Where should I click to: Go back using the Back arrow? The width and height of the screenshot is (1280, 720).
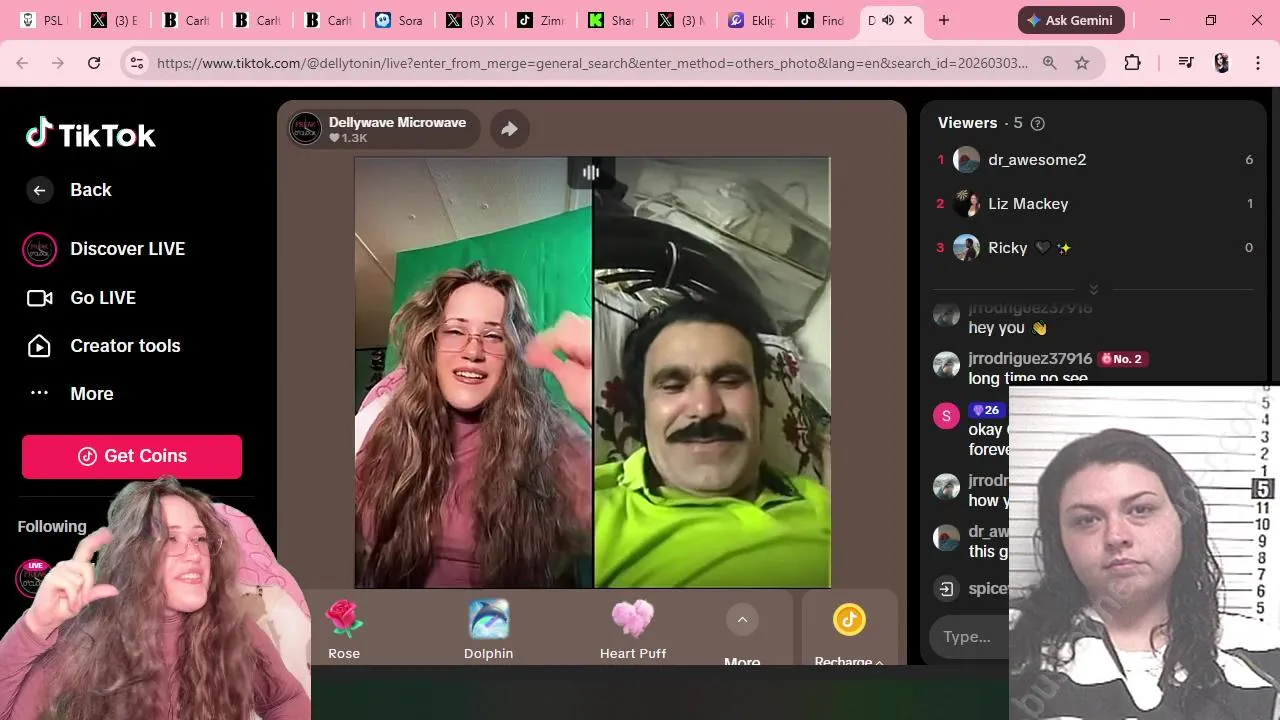[39, 190]
